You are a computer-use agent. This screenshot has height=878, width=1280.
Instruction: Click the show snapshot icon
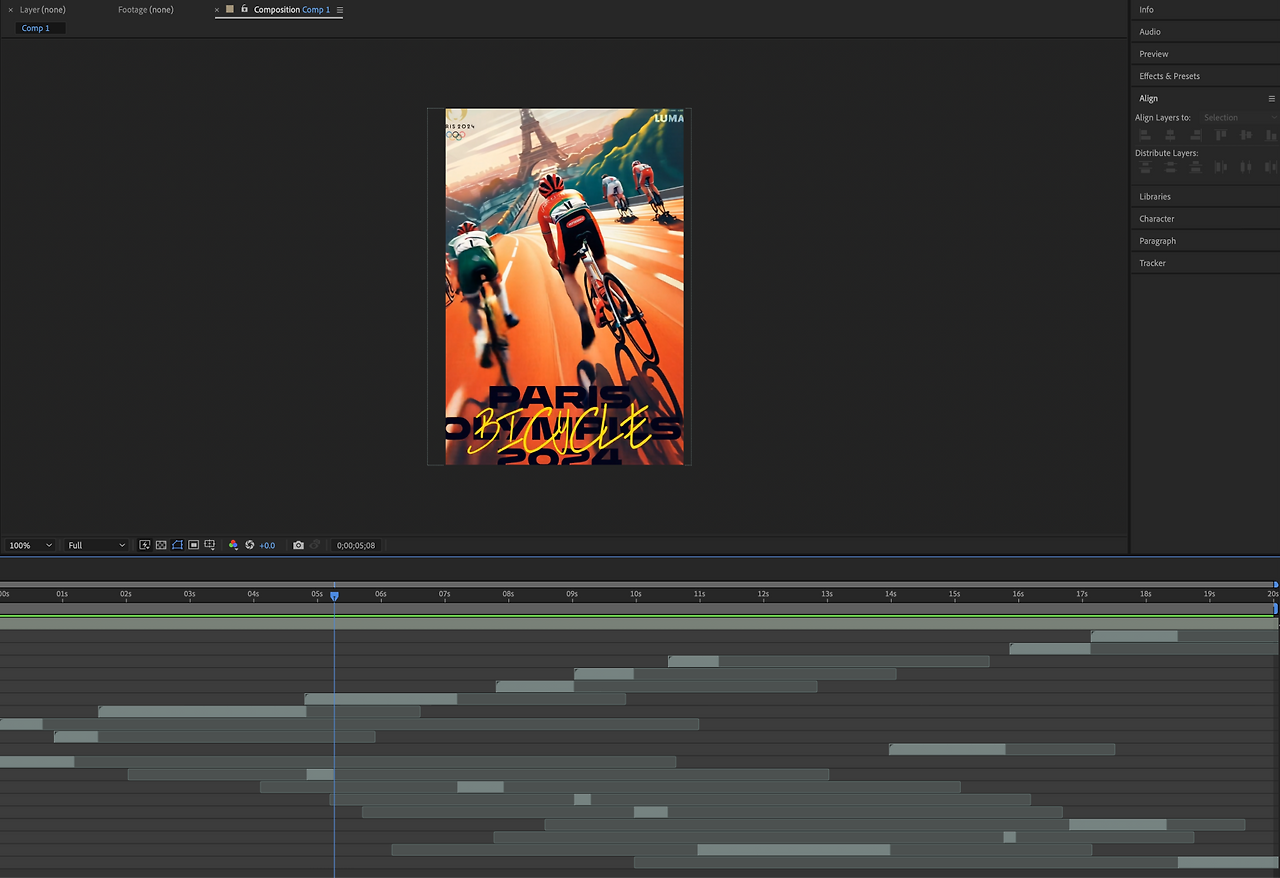coord(315,545)
